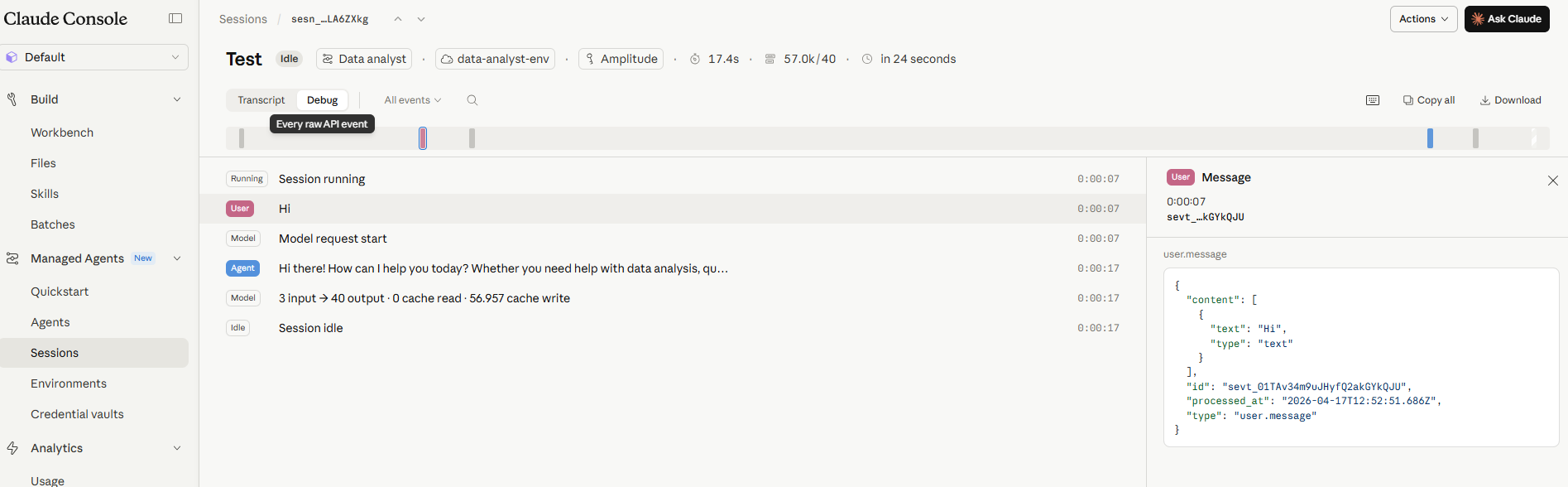Open the data-analyst-env environment chip
Viewport: 1568px width, 487px height.
(x=495, y=59)
